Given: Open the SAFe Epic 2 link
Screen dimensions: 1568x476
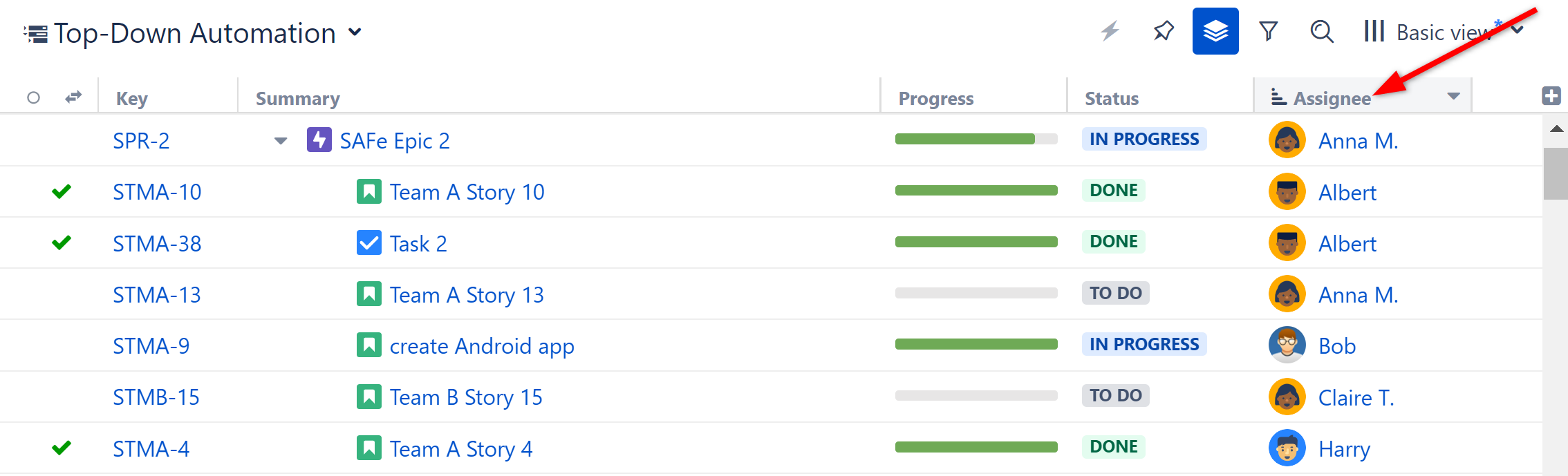Looking at the screenshot, I should click(394, 140).
